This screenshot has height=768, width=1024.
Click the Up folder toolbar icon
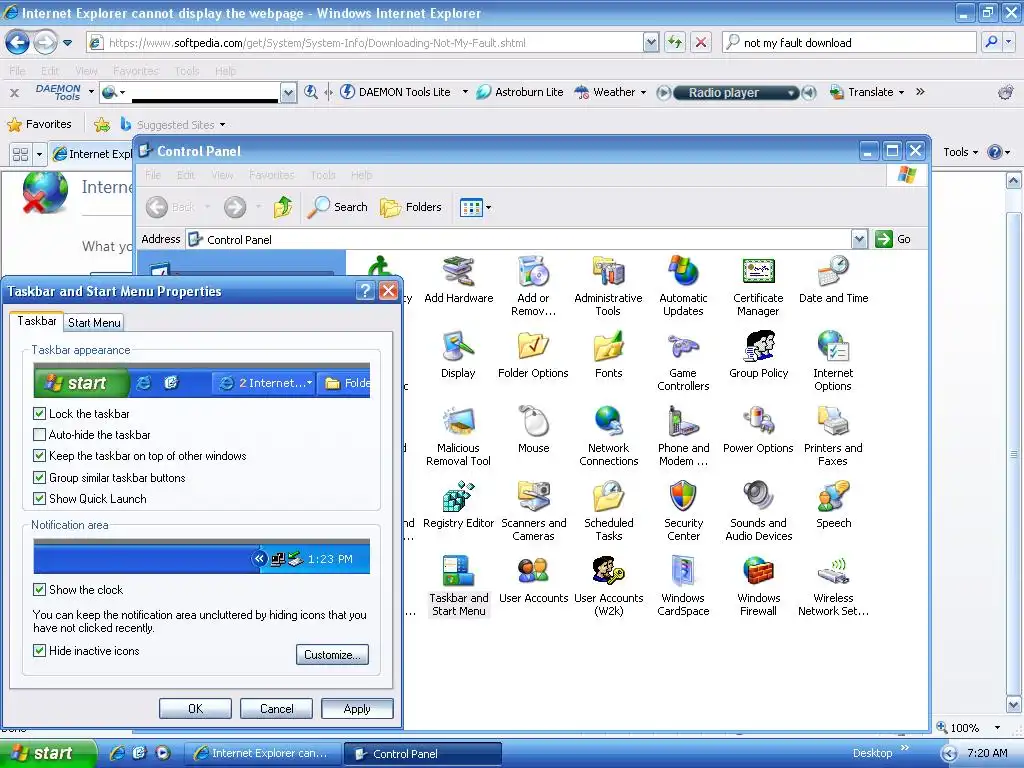point(283,207)
